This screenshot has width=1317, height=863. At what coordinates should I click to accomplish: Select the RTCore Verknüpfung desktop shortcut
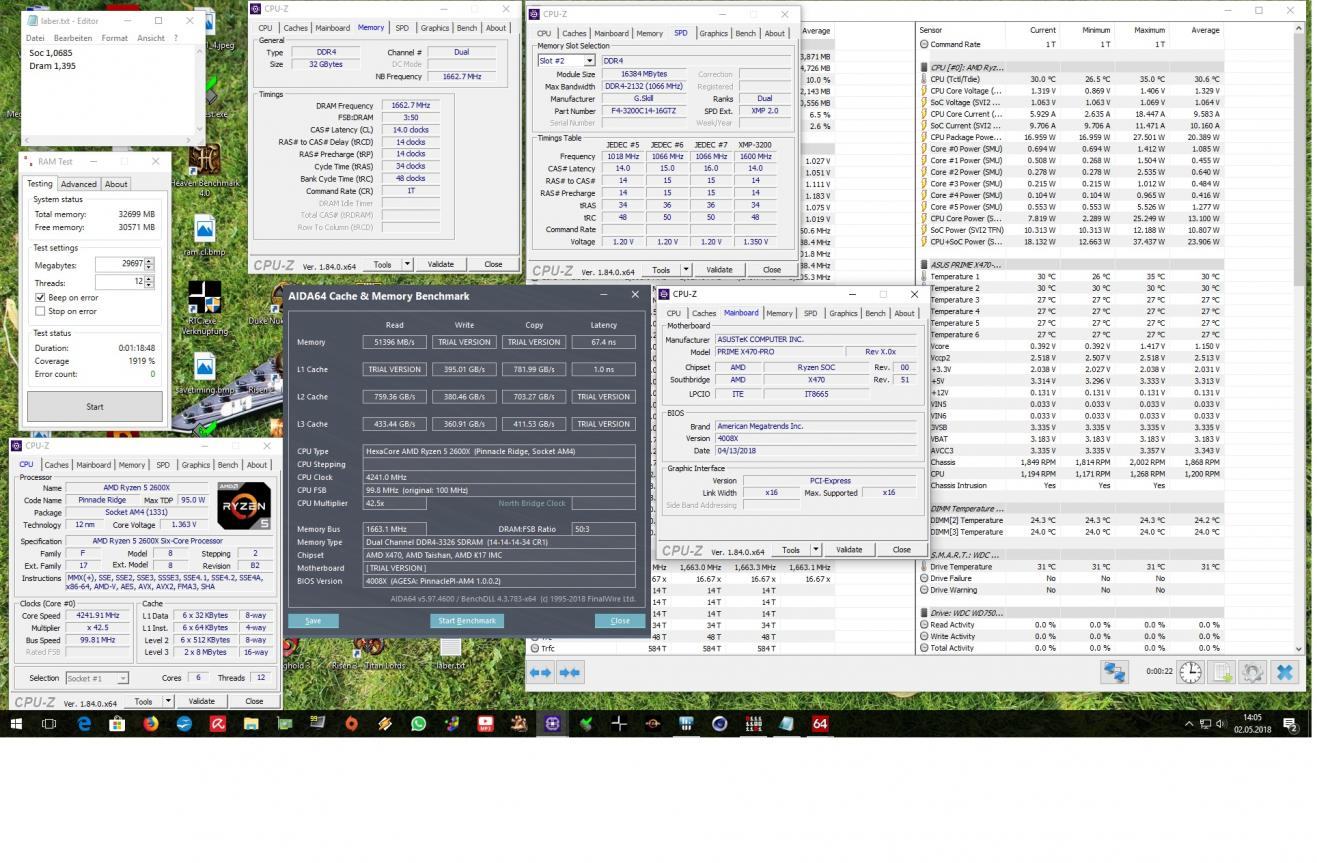[x=204, y=308]
